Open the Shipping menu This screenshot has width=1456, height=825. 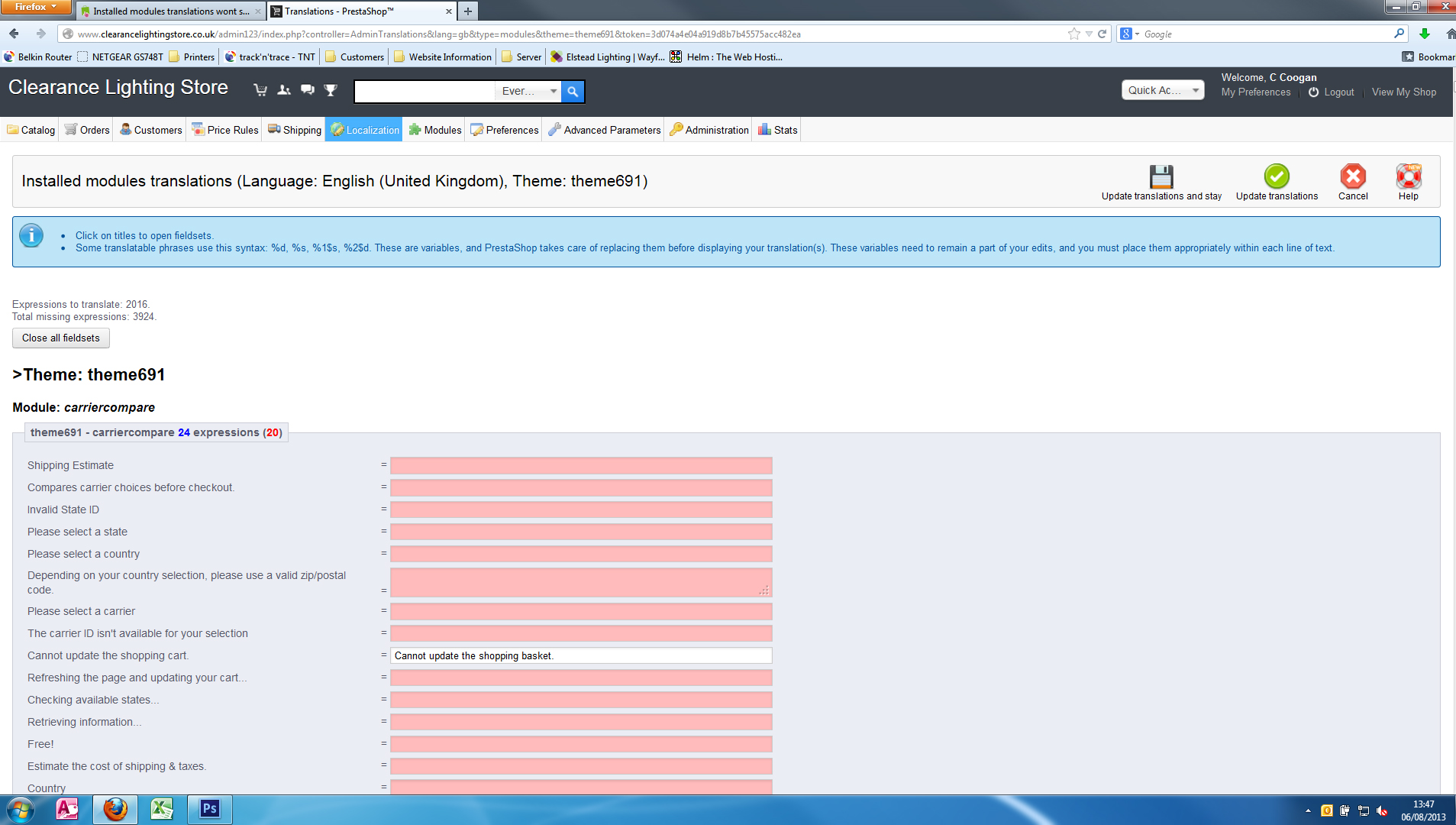pyautogui.click(x=295, y=130)
